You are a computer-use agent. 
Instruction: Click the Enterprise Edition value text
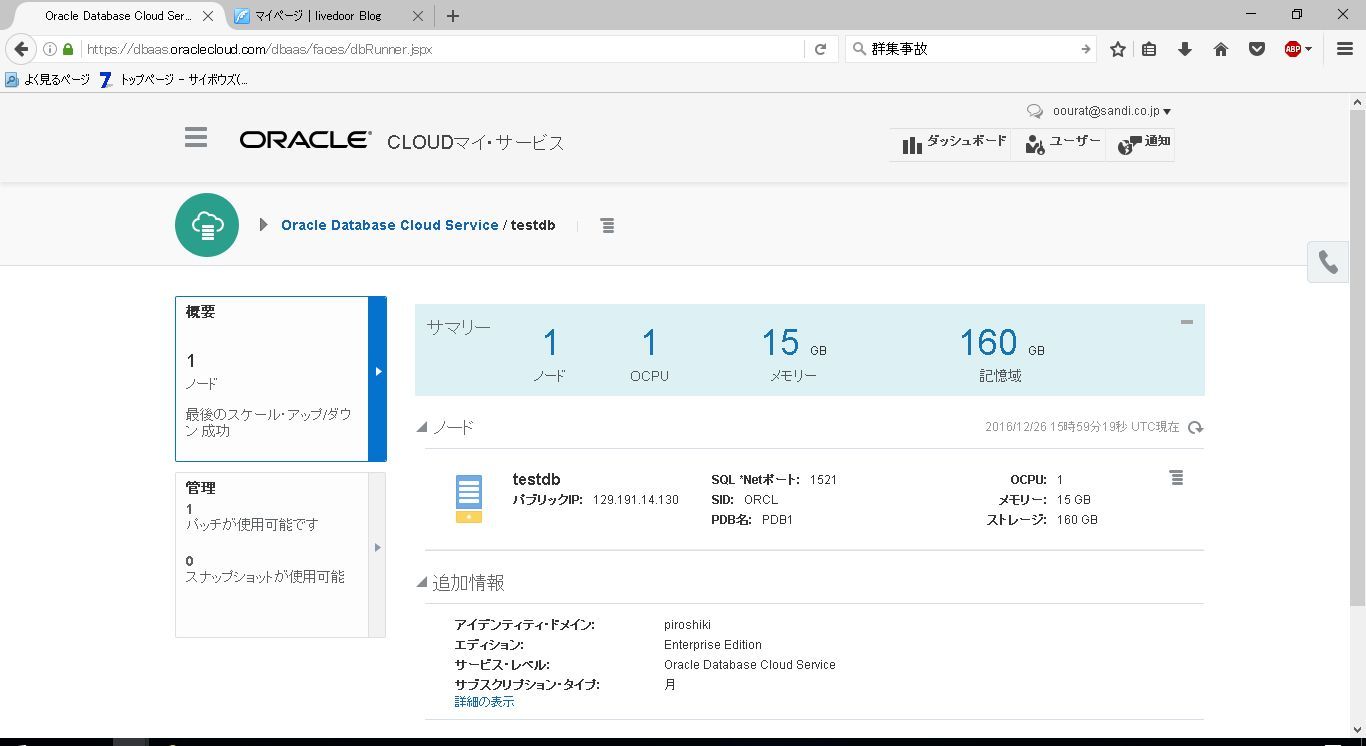[x=713, y=645]
